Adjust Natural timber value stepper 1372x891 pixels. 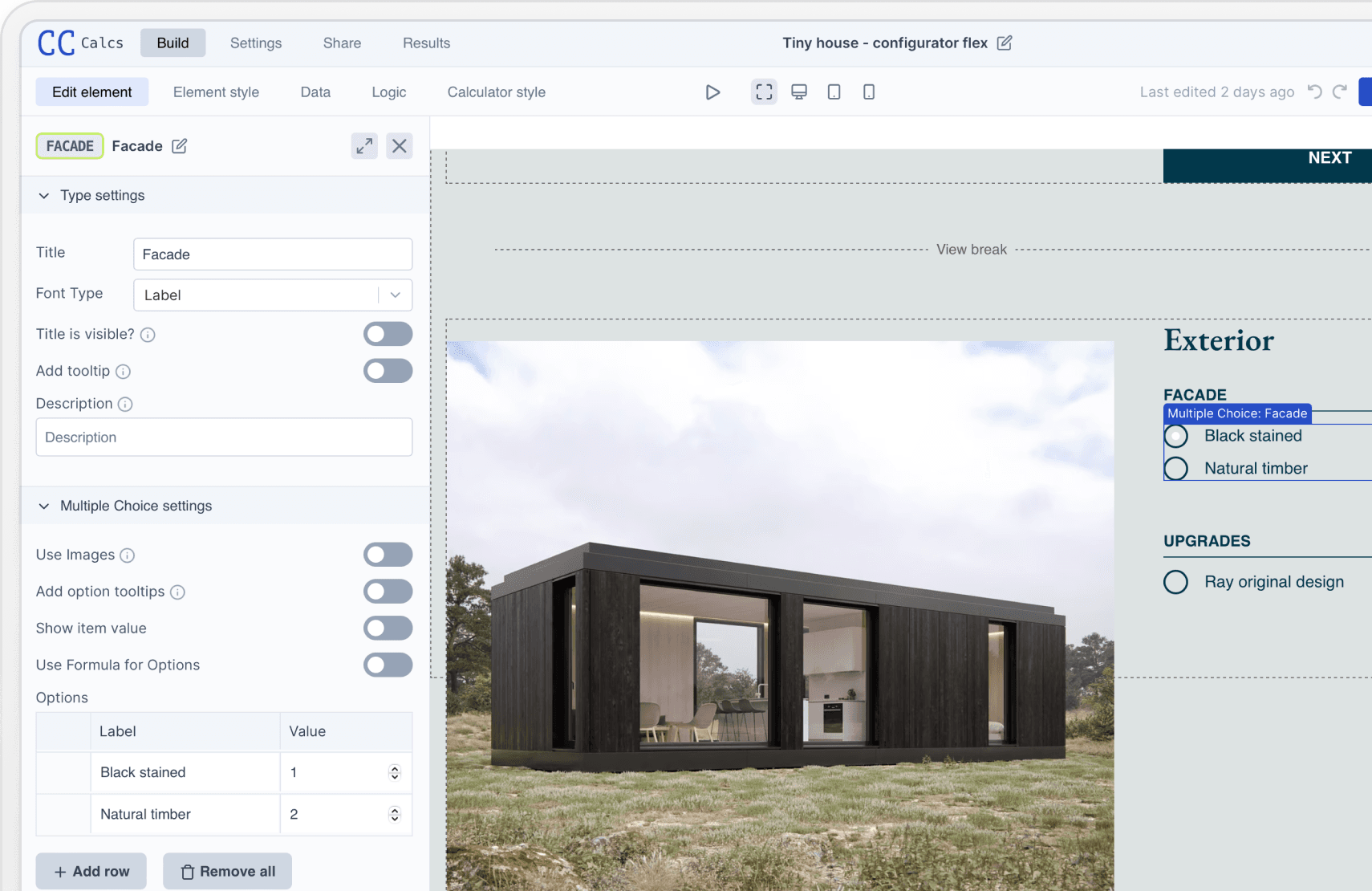[x=395, y=814]
